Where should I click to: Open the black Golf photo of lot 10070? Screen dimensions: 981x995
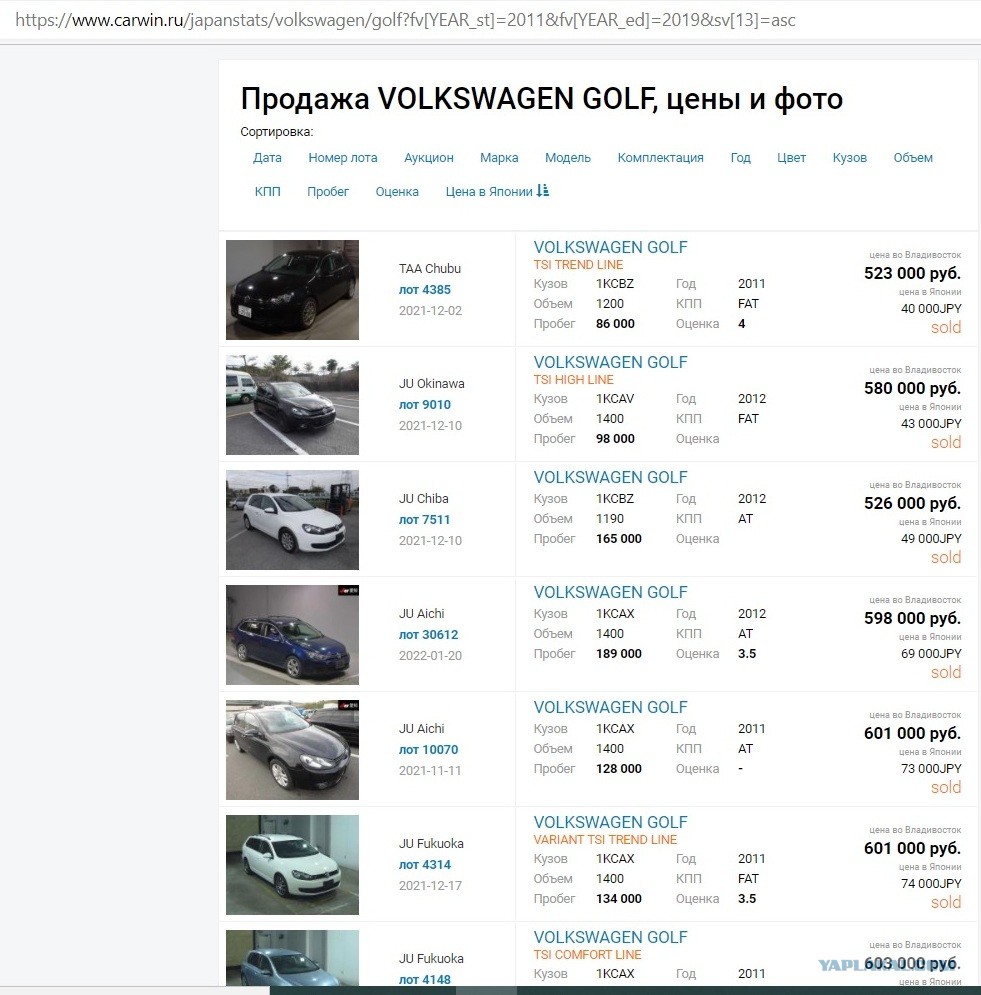(293, 749)
